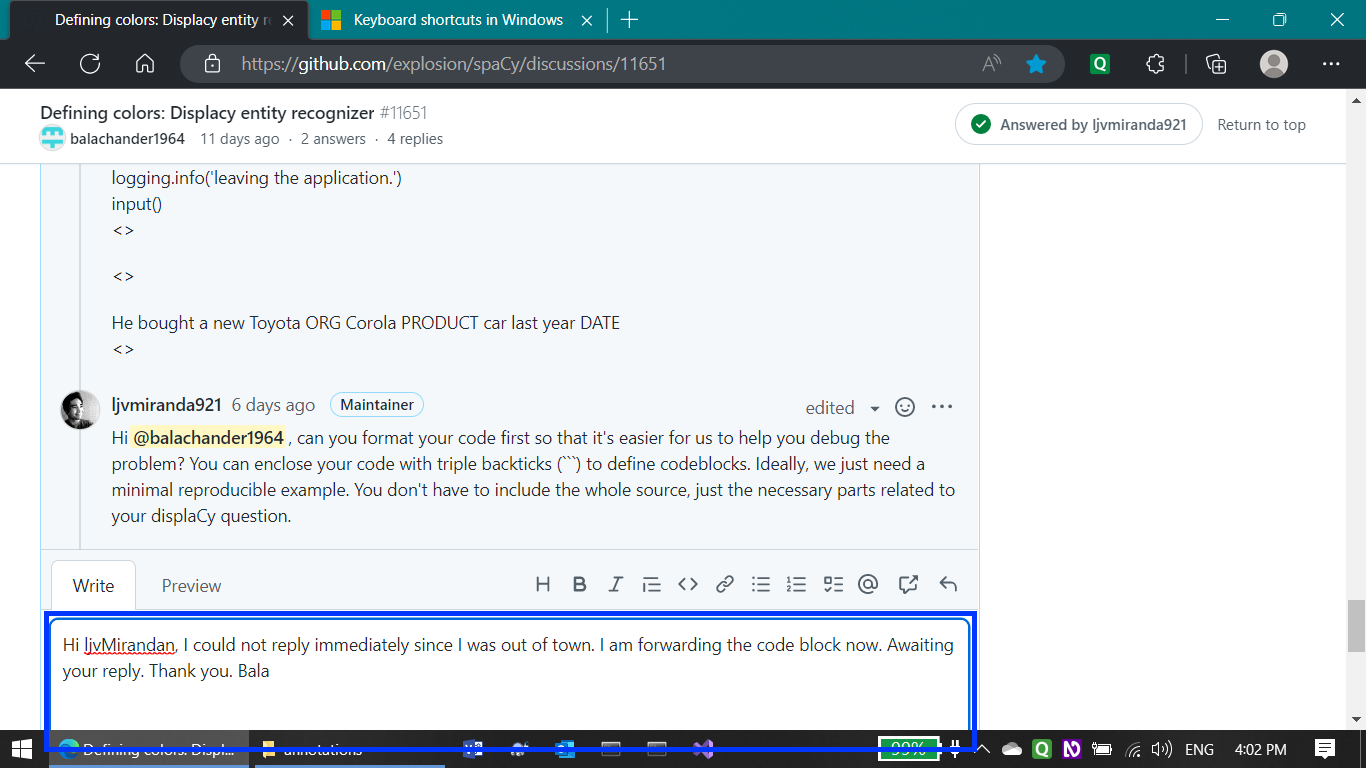Insert a numbered list

click(x=796, y=585)
